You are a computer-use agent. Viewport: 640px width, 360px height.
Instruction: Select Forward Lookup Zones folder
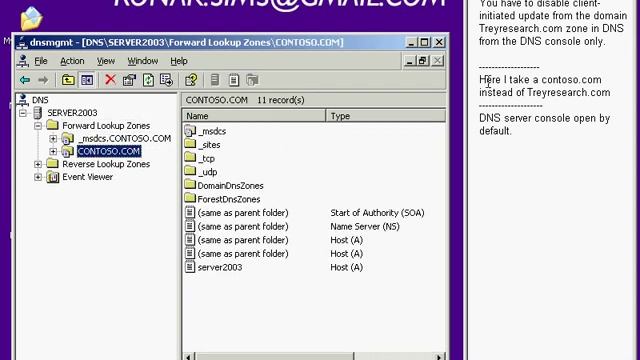(x=106, y=126)
